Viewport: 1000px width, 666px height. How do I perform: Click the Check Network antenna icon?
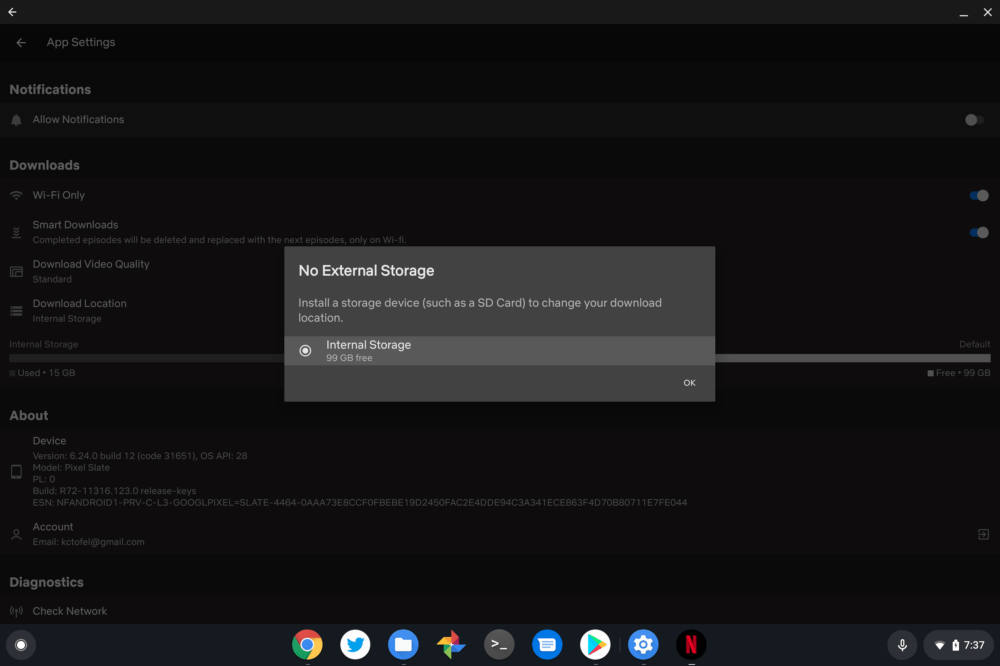pos(17,612)
